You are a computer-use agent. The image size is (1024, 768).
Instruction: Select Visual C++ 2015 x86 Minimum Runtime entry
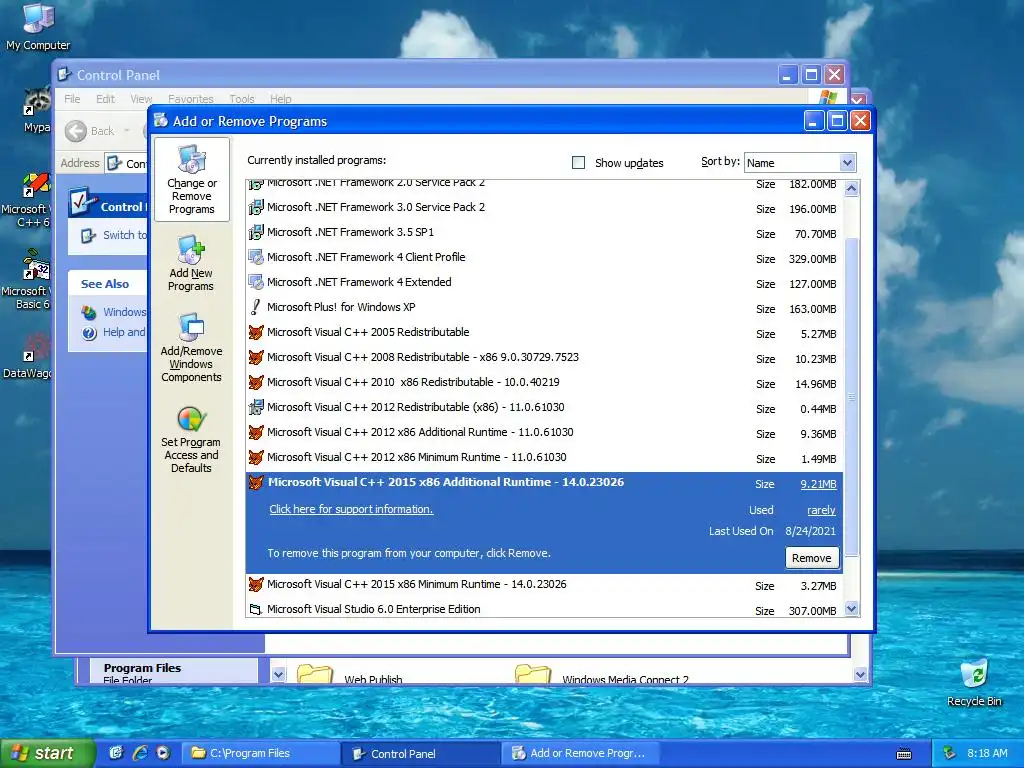544,584
